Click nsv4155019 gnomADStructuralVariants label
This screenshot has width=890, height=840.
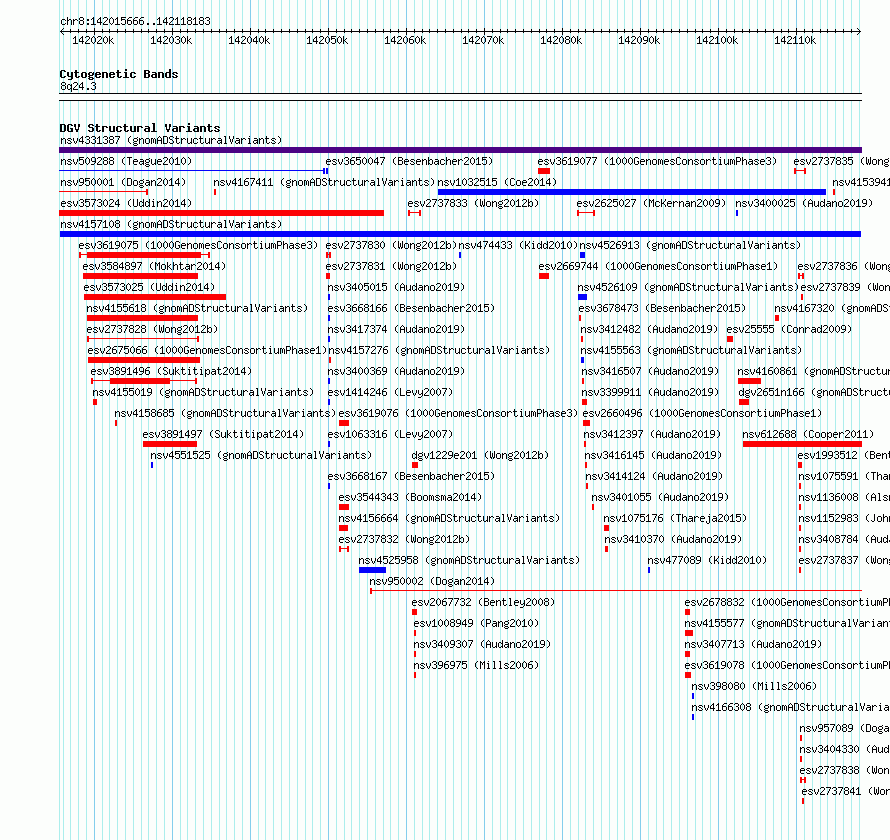(203, 392)
